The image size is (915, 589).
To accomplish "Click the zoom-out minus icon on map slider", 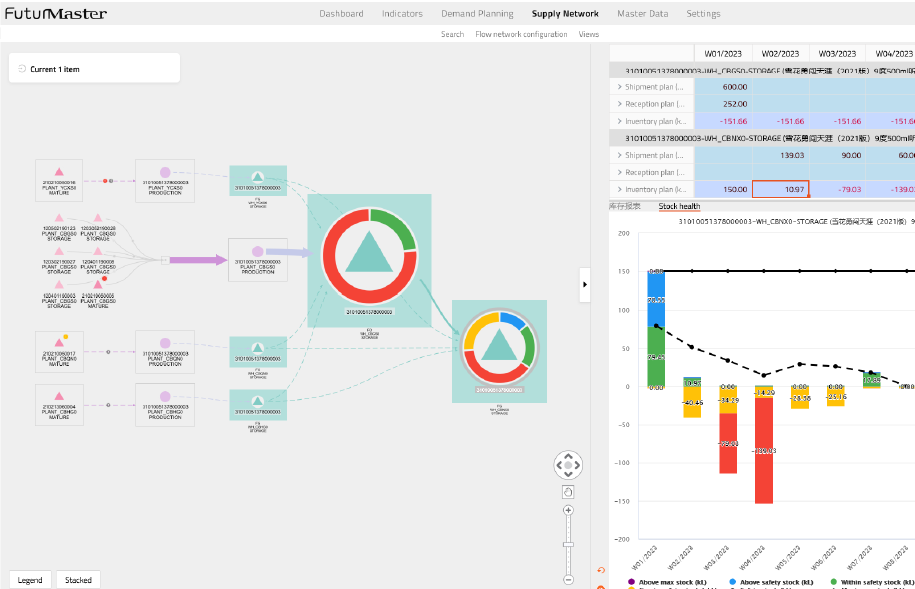I will click(567, 578).
